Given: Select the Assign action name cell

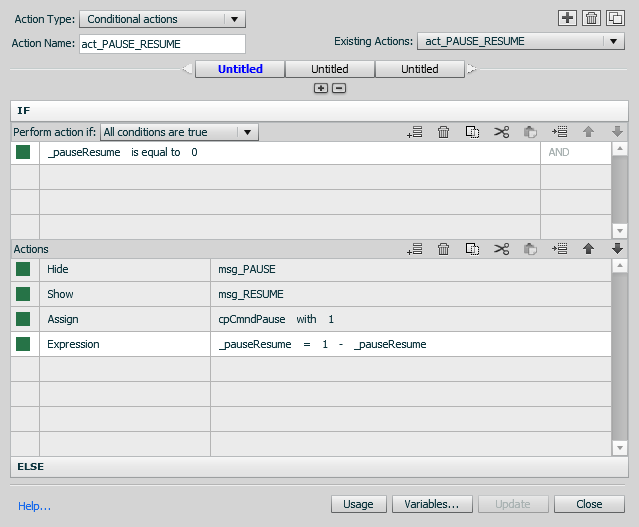Looking at the screenshot, I should [x=125, y=319].
